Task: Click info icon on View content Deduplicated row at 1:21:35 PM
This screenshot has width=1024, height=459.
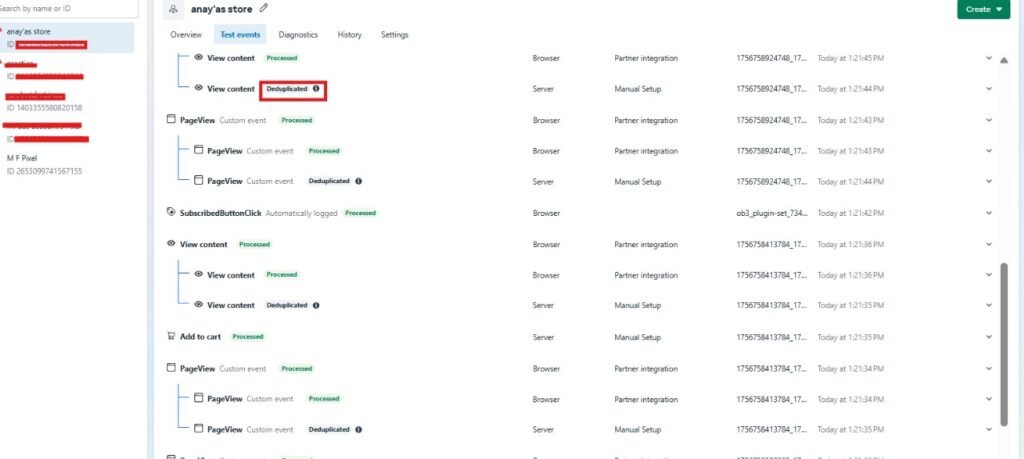Action: point(316,305)
